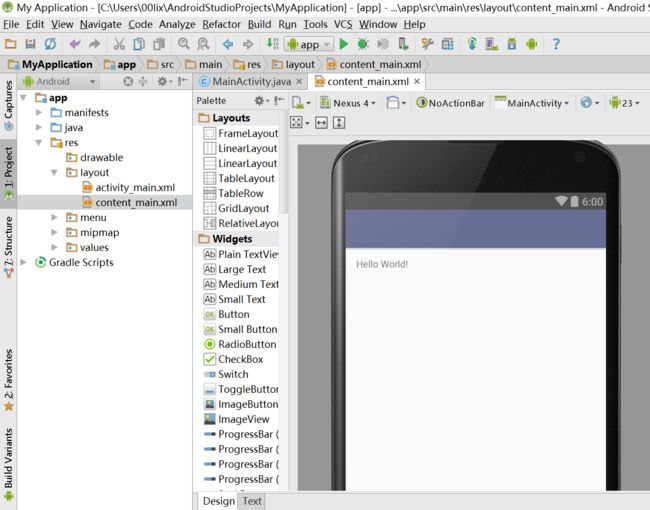Switch to MainActivity.java editor tab
The image size is (650, 510).
click(251, 82)
